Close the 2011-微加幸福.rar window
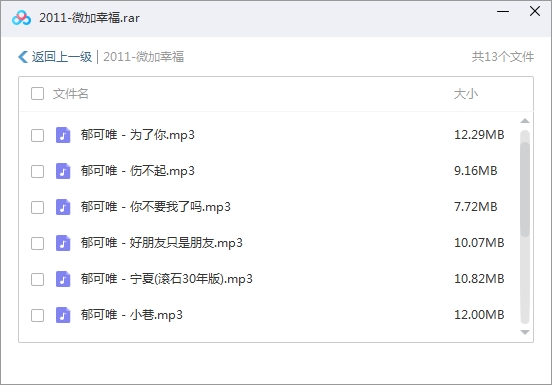The image size is (552, 385). pos(535,11)
